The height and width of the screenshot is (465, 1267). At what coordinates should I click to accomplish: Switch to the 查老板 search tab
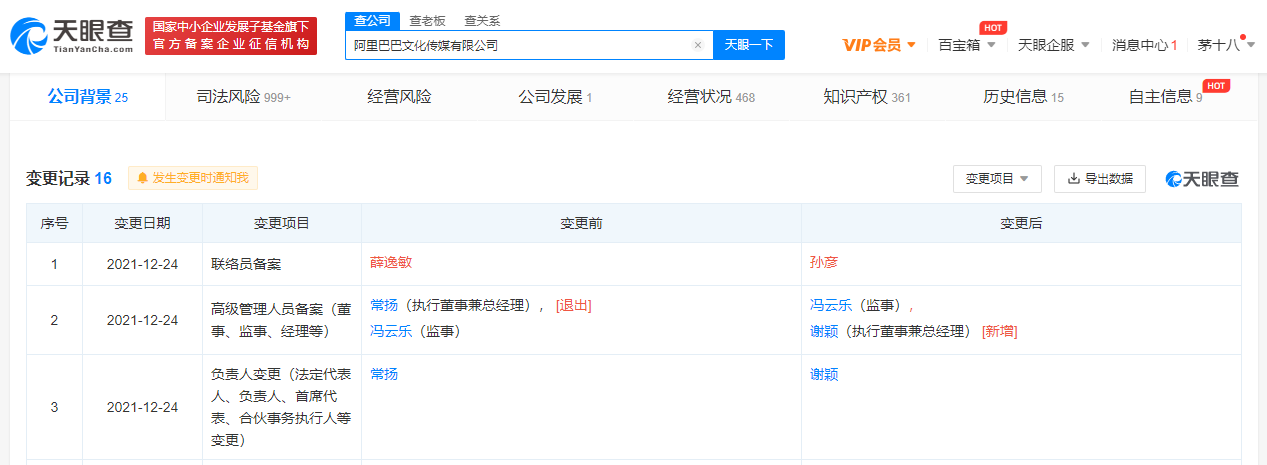coord(427,20)
